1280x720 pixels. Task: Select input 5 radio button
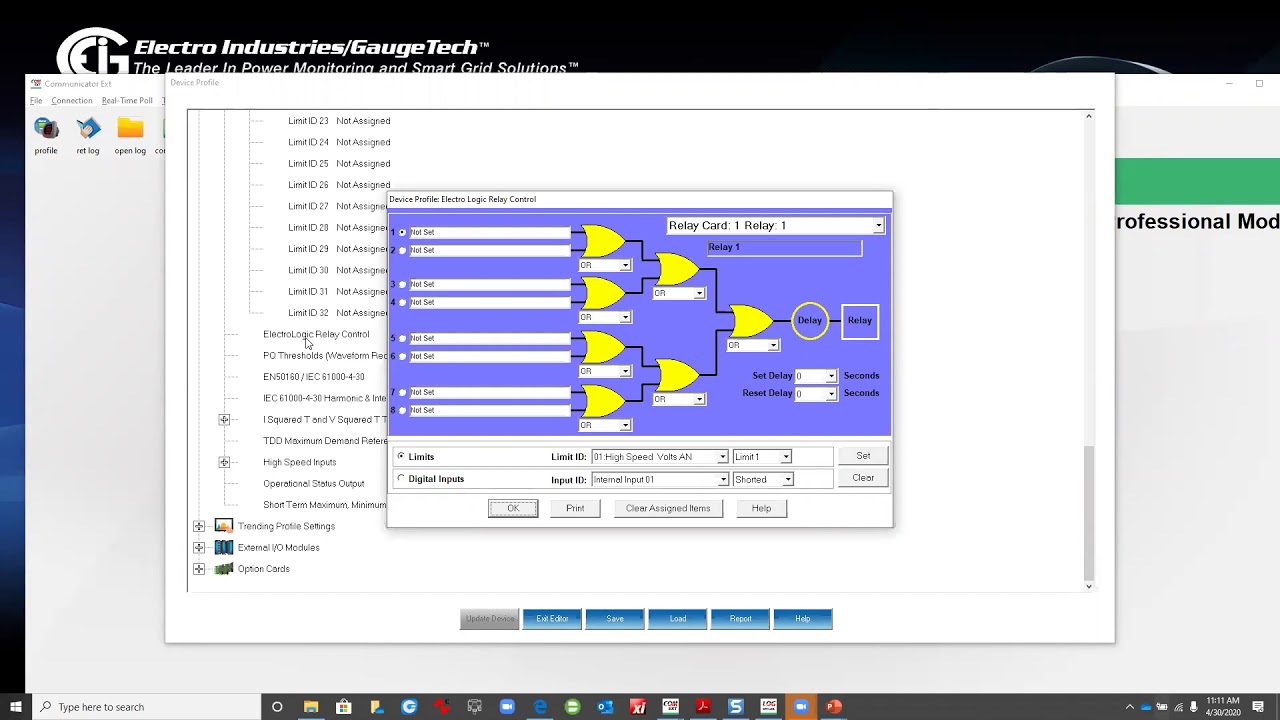coord(403,338)
